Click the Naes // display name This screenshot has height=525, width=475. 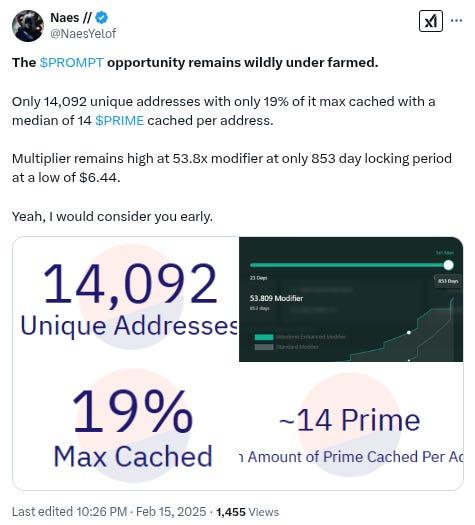pos(70,17)
